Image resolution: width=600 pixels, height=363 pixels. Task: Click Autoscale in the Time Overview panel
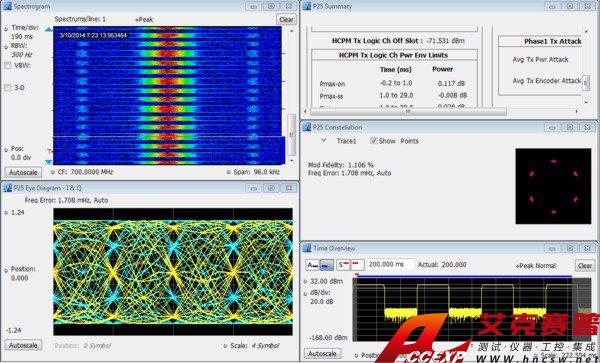[x=322, y=354]
